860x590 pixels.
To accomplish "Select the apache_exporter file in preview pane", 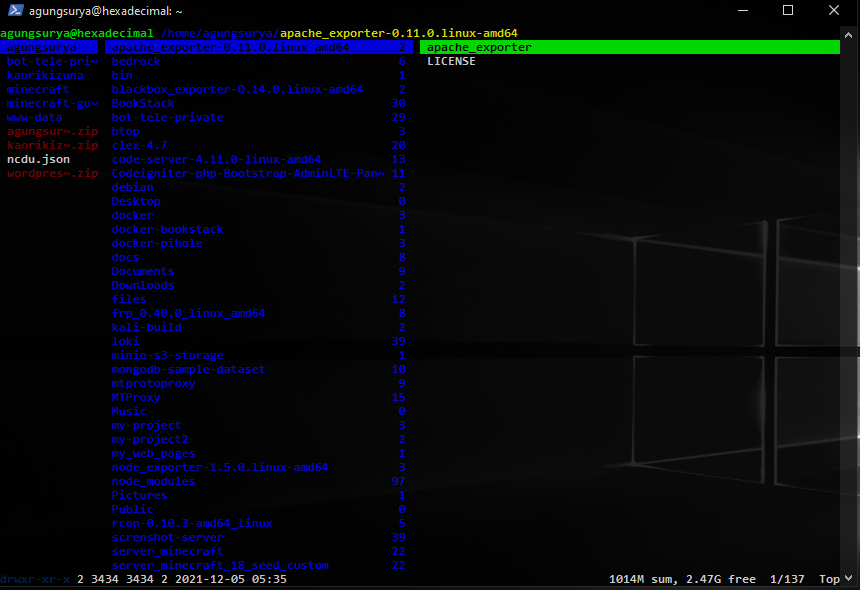I will click(479, 47).
